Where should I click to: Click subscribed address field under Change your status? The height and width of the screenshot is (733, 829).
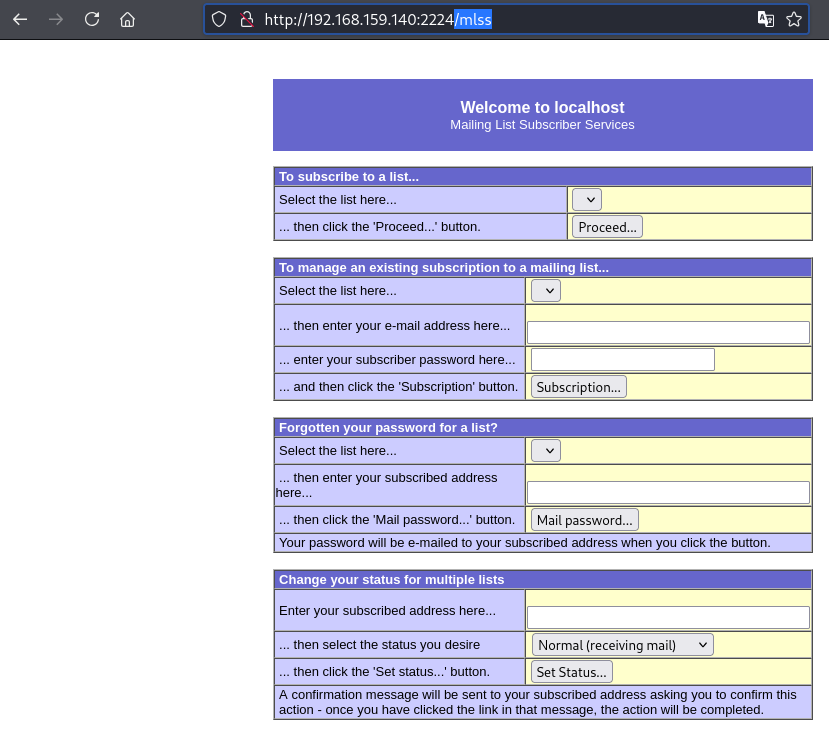tap(668, 618)
